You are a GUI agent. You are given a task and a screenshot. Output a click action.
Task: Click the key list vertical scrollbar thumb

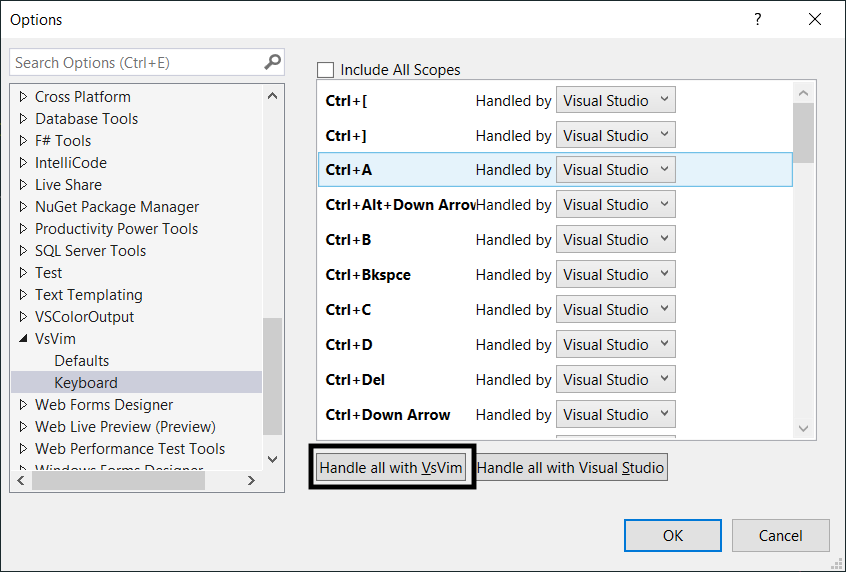803,133
